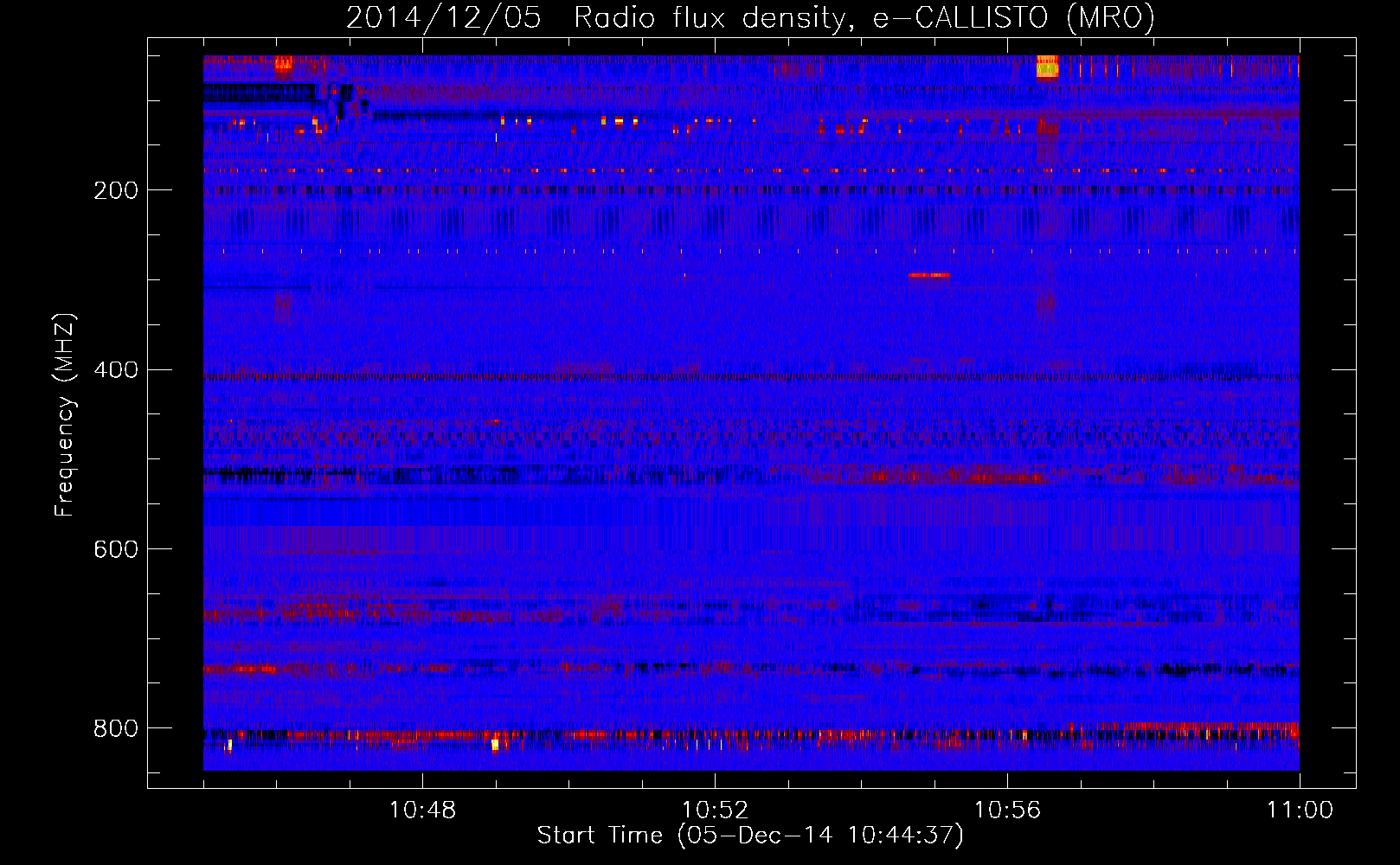This screenshot has height=865, width=1400.
Task: Click the 10:56 time tick label
Action: tap(1007, 811)
